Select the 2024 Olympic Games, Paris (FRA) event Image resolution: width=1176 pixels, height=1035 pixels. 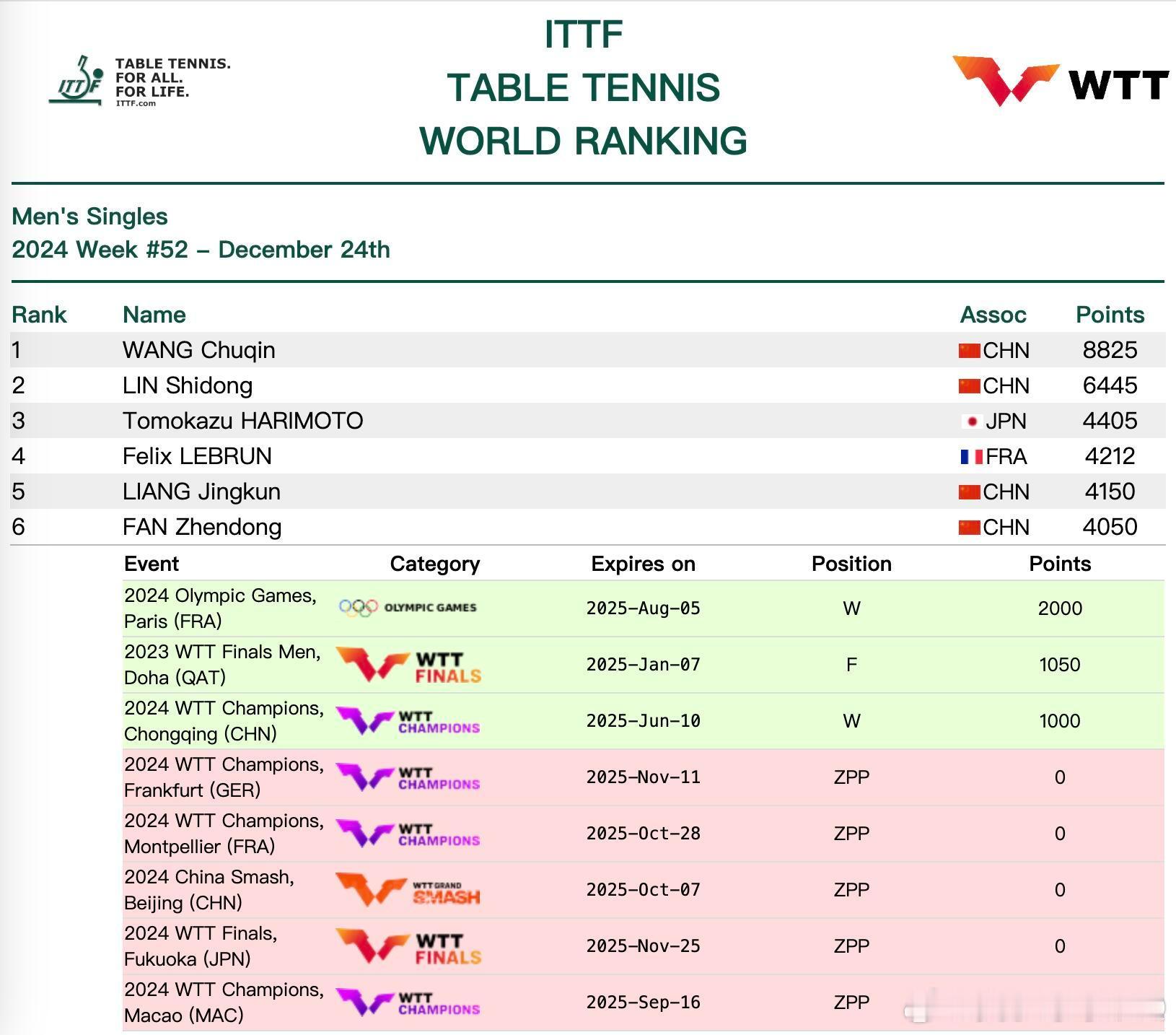click(221, 608)
